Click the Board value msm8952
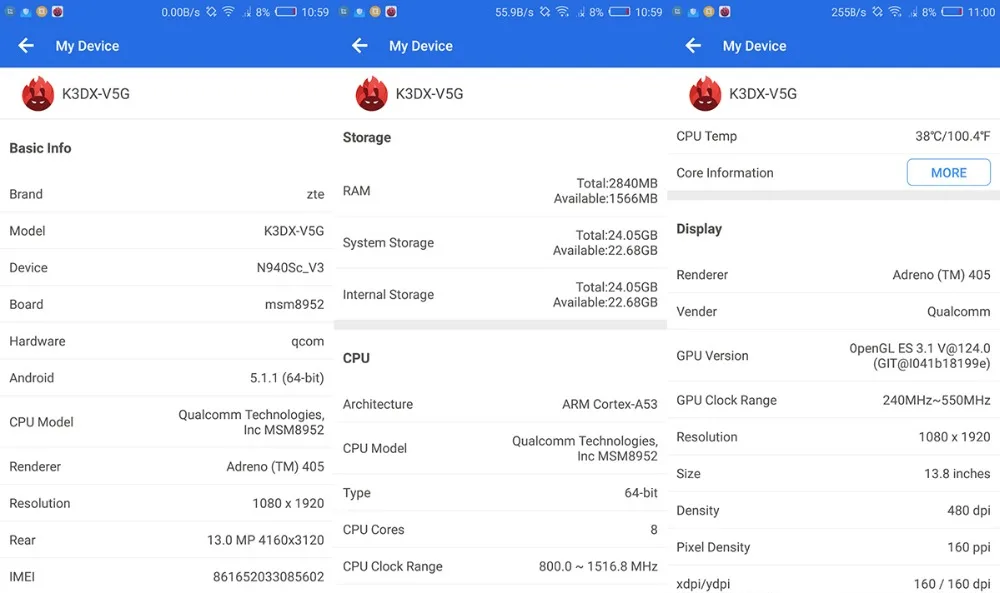 (x=295, y=305)
